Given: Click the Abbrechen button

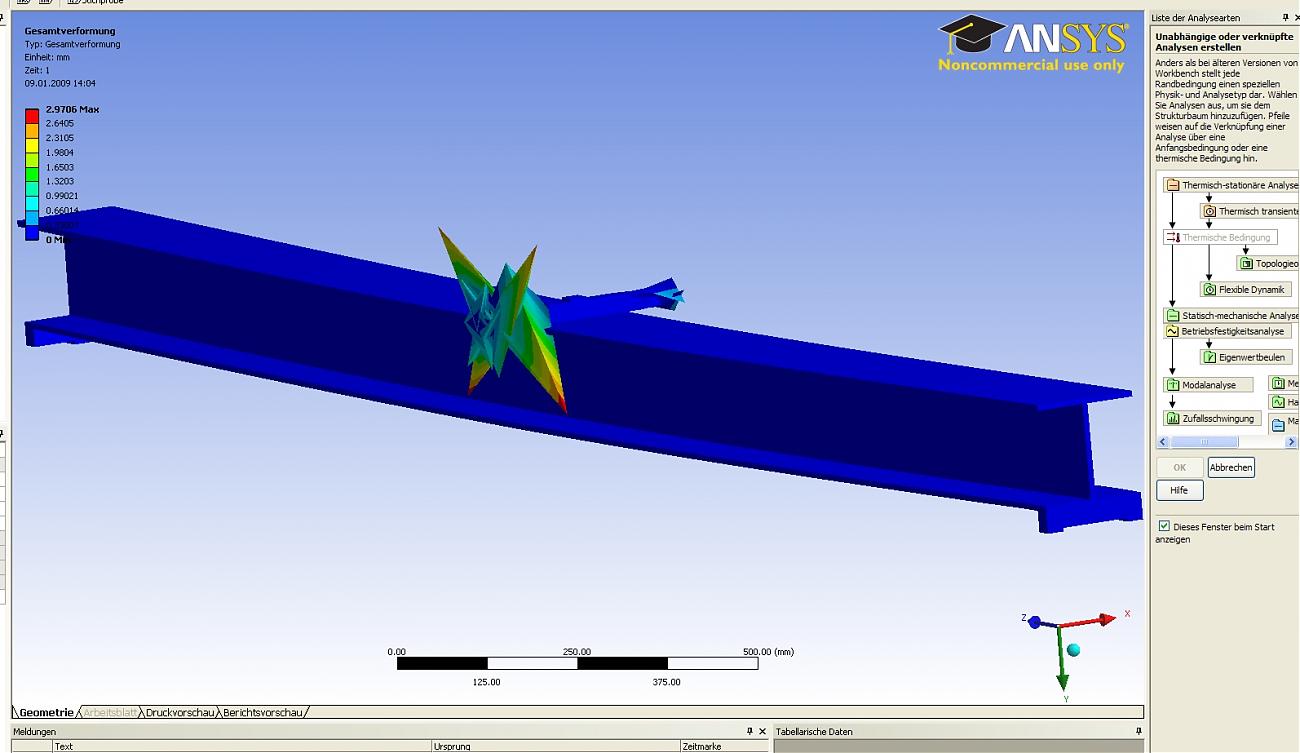Looking at the screenshot, I should pyautogui.click(x=1231, y=467).
